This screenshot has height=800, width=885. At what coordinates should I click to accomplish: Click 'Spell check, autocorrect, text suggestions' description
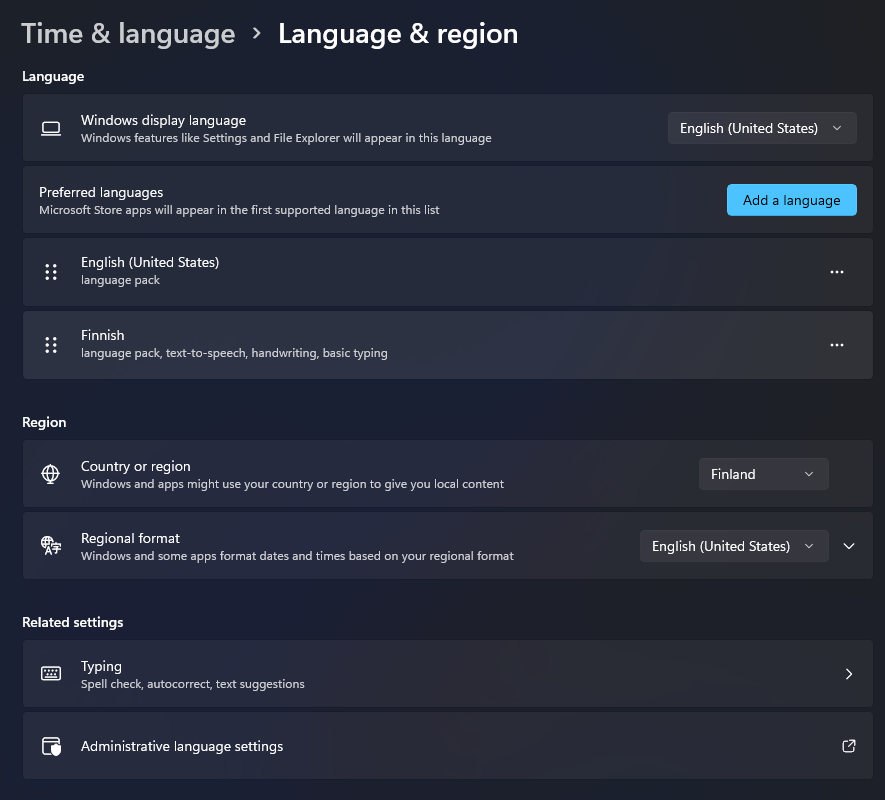192,684
